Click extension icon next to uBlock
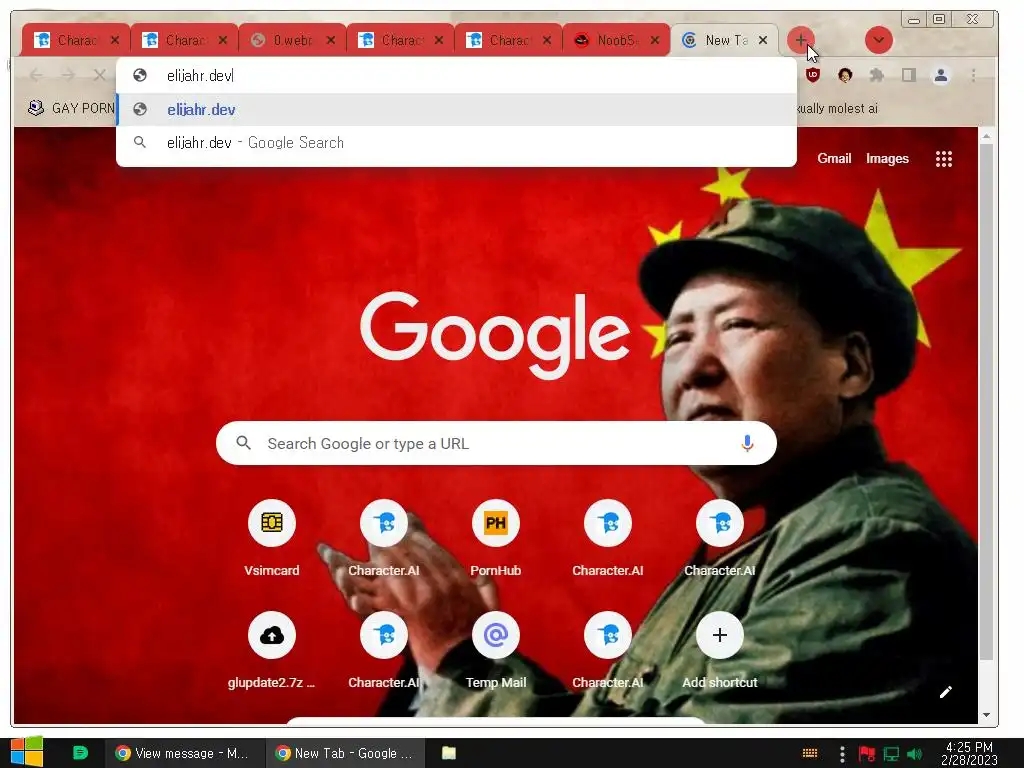This screenshot has width=1024, height=768. [844, 75]
